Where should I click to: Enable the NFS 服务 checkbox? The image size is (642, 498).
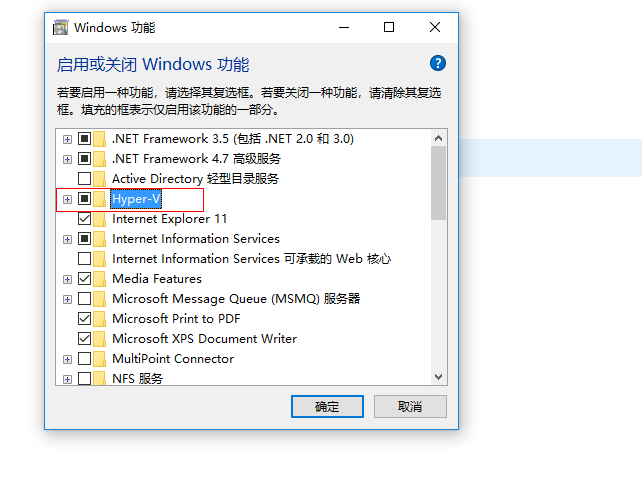coord(84,378)
